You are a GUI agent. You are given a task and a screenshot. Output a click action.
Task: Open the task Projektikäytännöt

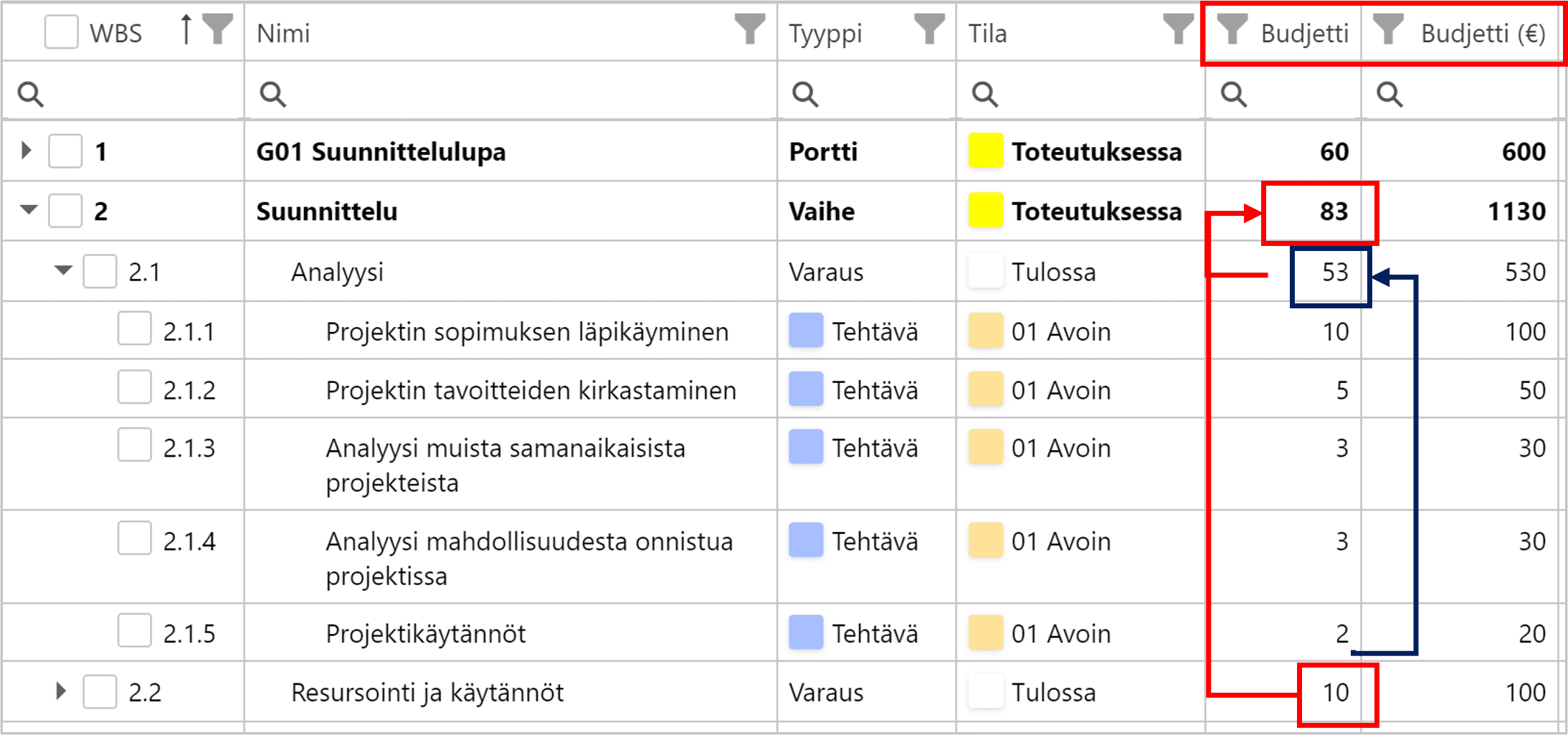[x=425, y=633]
